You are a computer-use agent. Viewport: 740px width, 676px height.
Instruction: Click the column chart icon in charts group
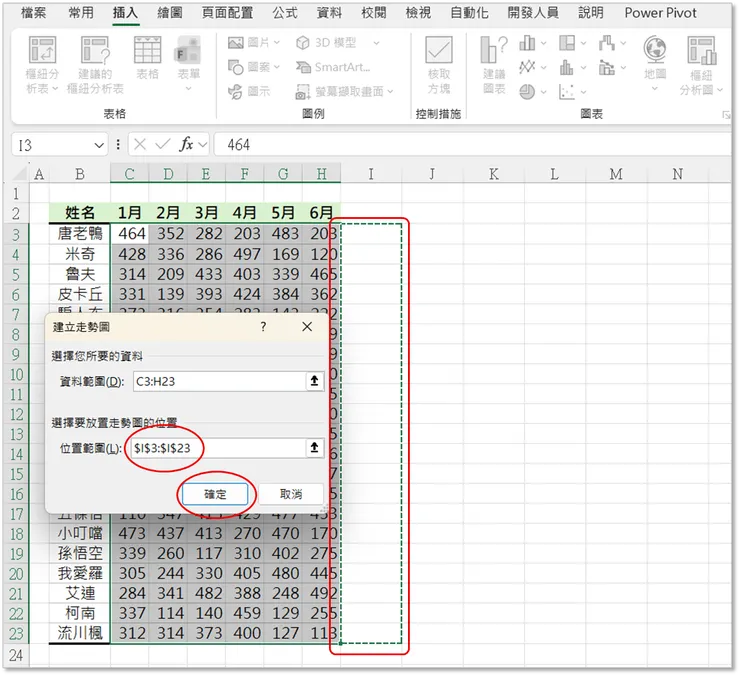pos(527,43)
